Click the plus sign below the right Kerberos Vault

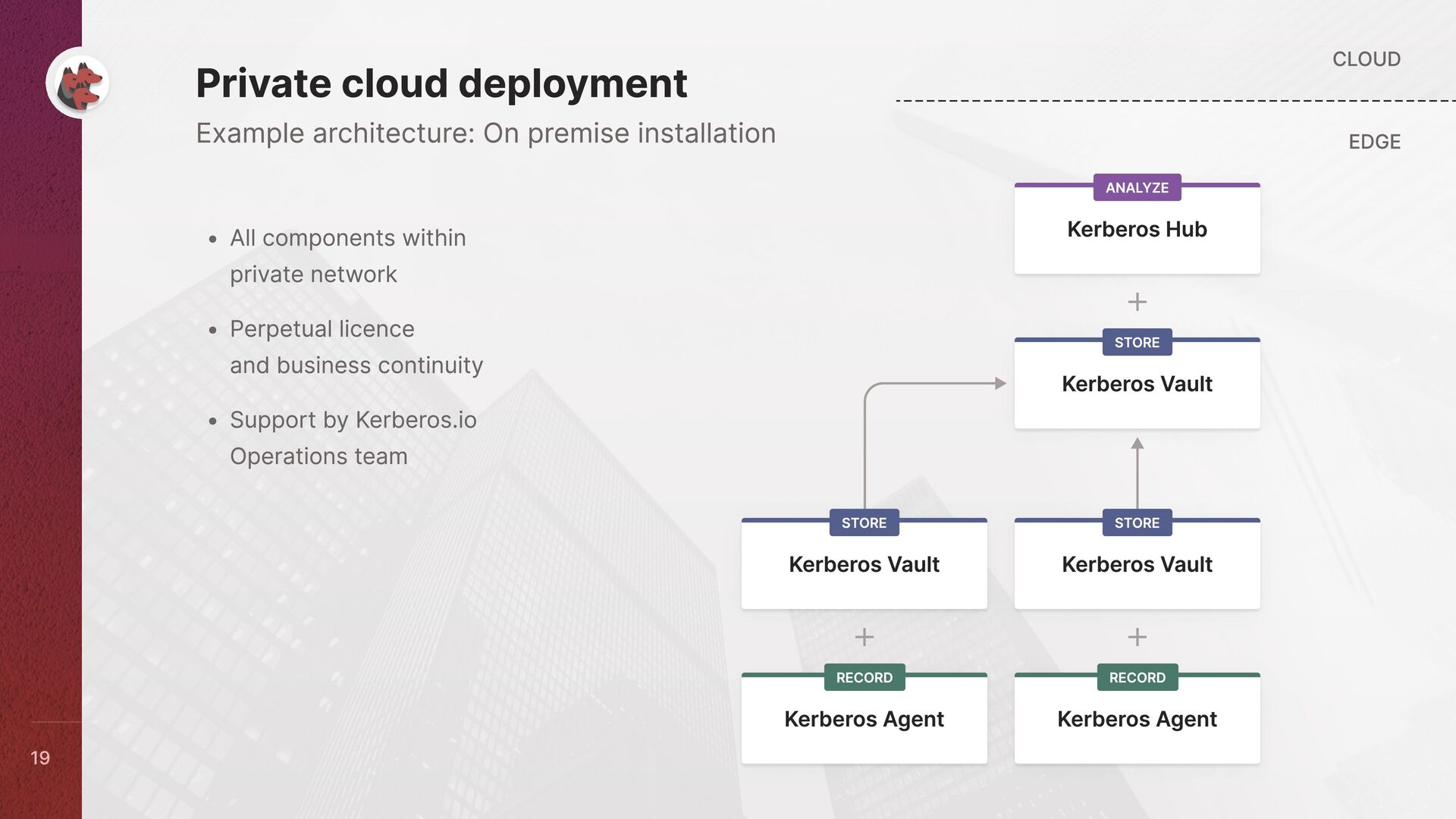(x=1137, y=637)
